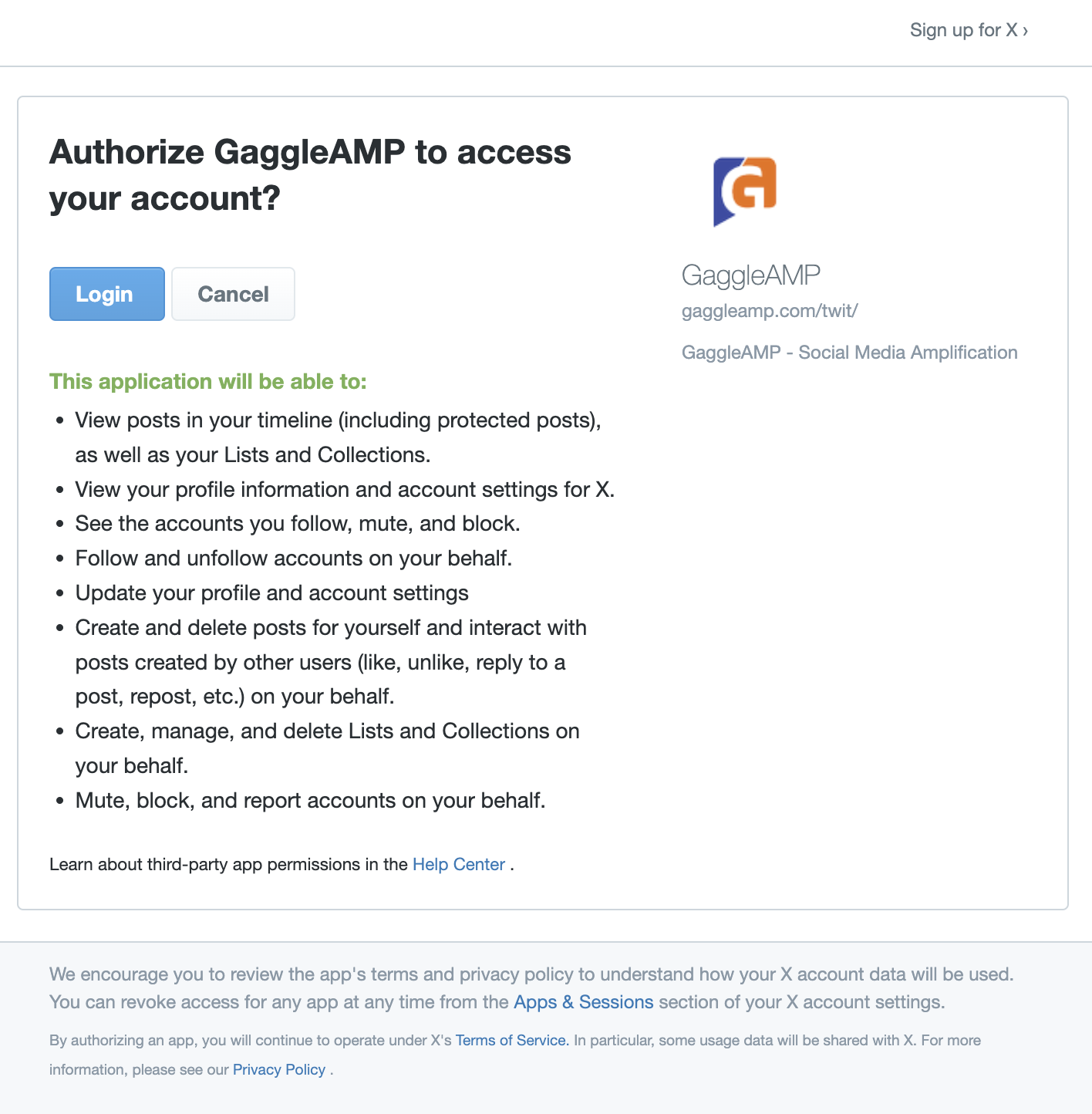This screenshot has width=1092, height=1114.
Task: Click the Authorize GaggleAMP page heading
Action: pyautogui.click(x=310, y=175)
